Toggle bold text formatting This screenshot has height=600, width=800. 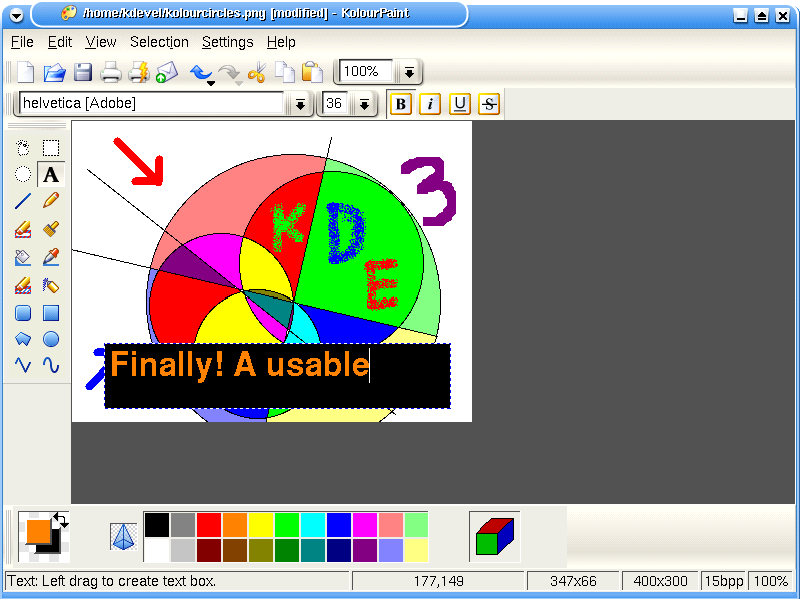(399, 103)
